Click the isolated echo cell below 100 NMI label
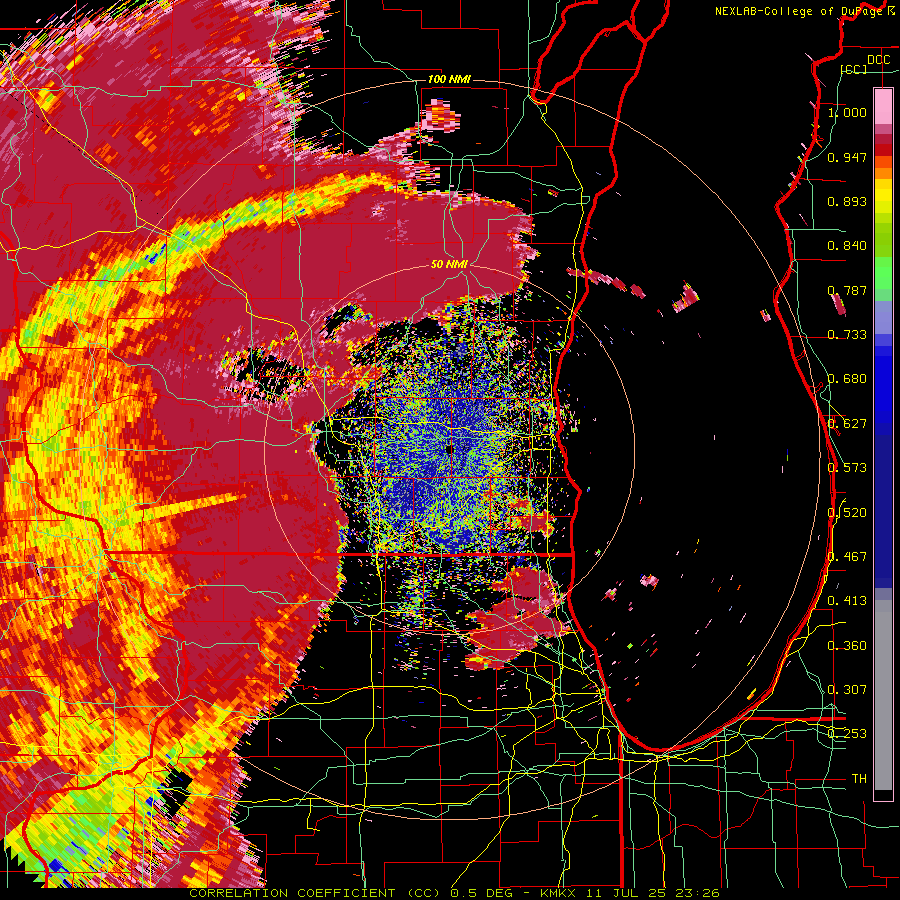The height and width of the screenshot is (900, 900). (x=441, y=114)
